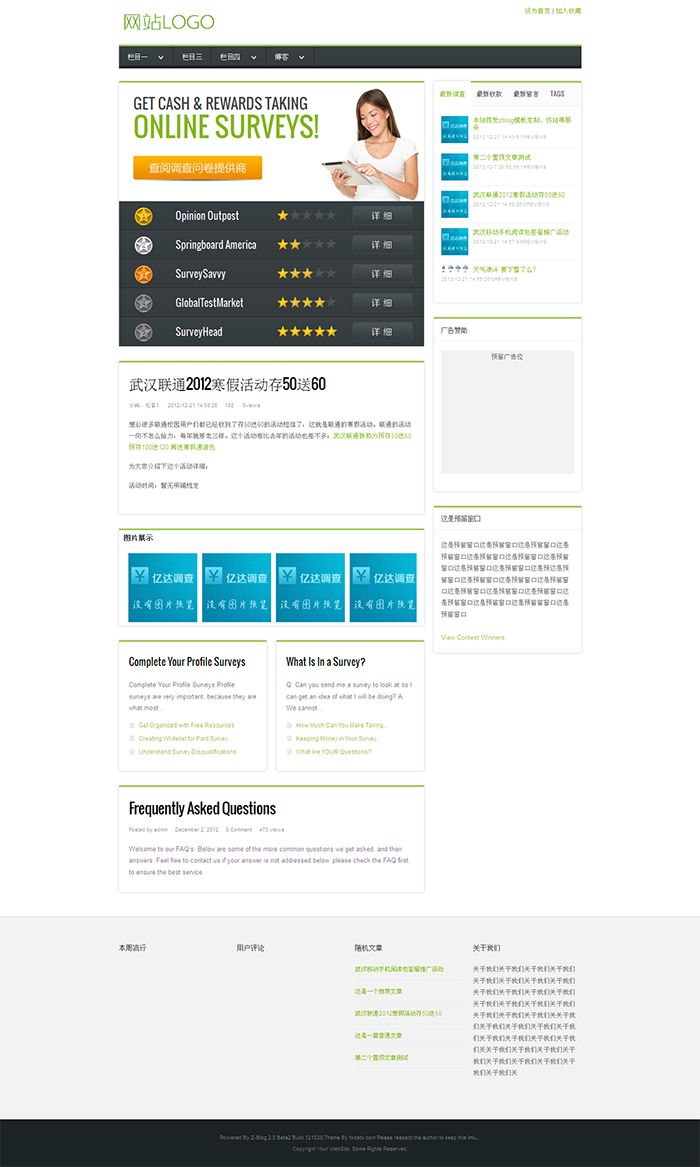This screenshot has width=700, height=1167.
Task: Click the Opinion Outpost provider name
Action: pos(207,216)
